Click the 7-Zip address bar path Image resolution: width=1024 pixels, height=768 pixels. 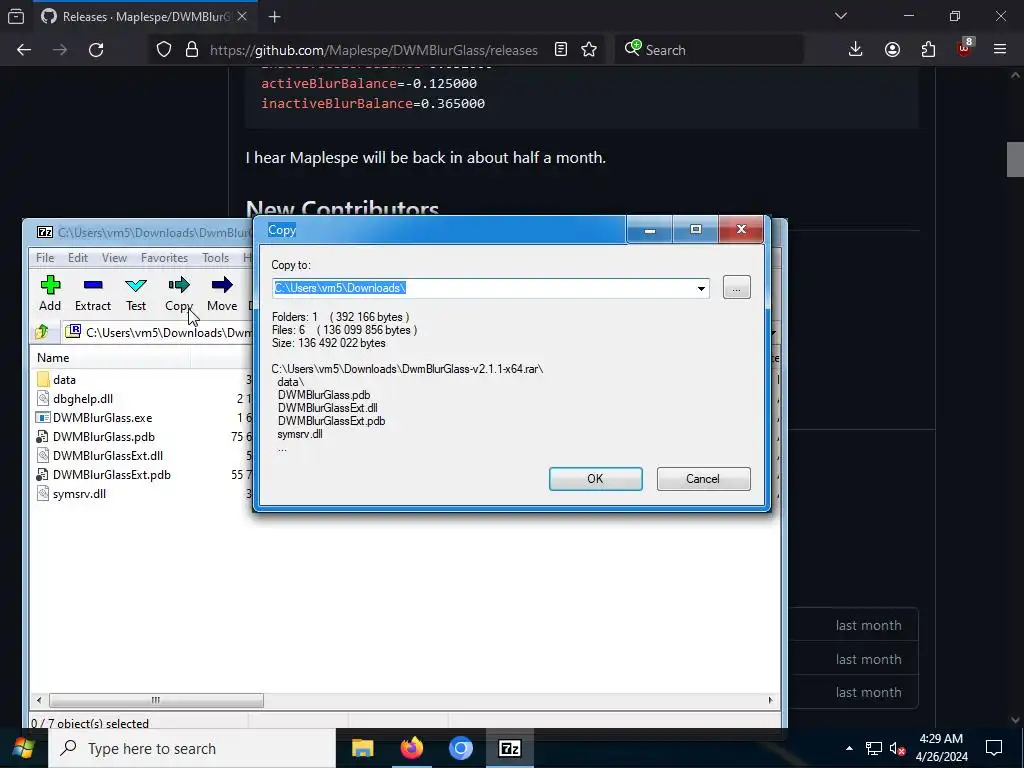click(168, 332)
